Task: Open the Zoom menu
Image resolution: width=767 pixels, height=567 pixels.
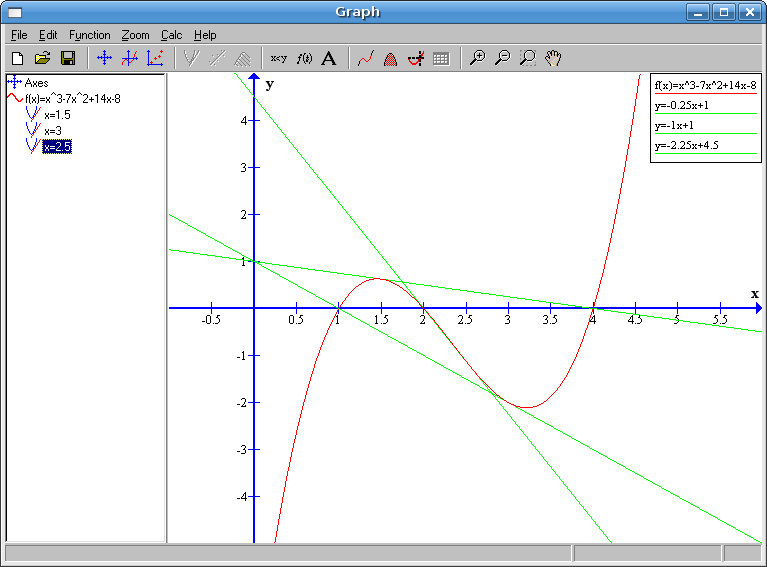Action: pyautogui.click(x=135, y=35)
